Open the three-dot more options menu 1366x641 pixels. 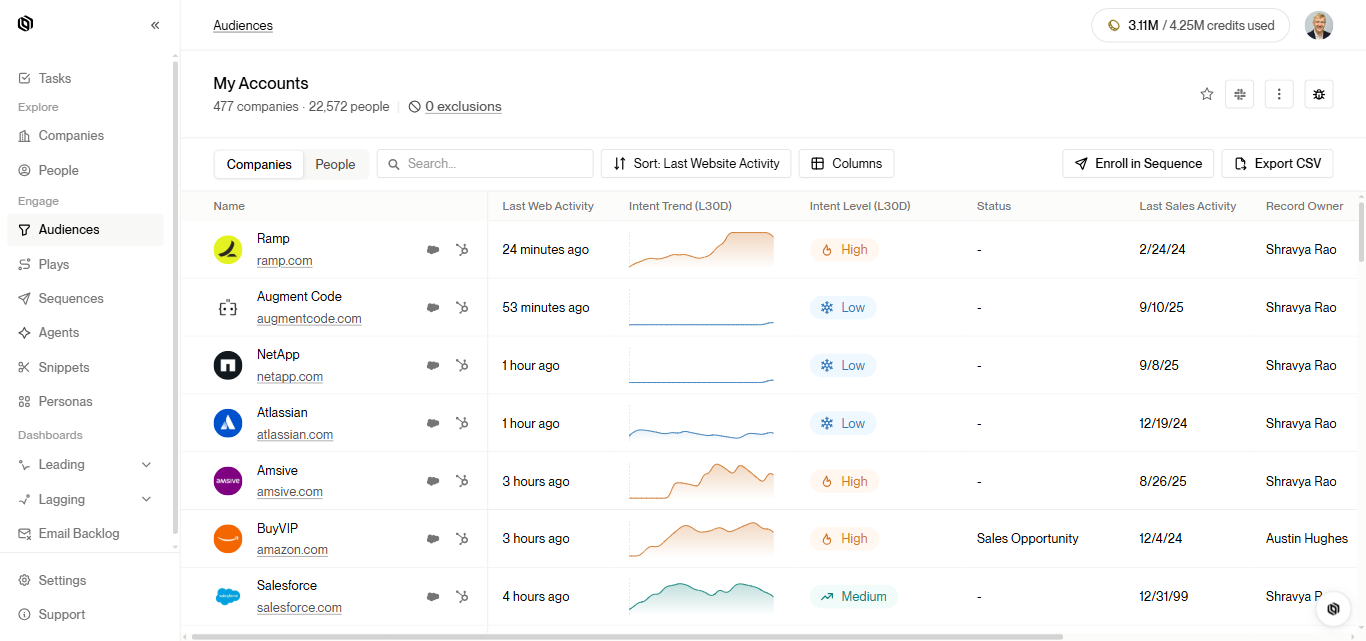coord(1279,94)
